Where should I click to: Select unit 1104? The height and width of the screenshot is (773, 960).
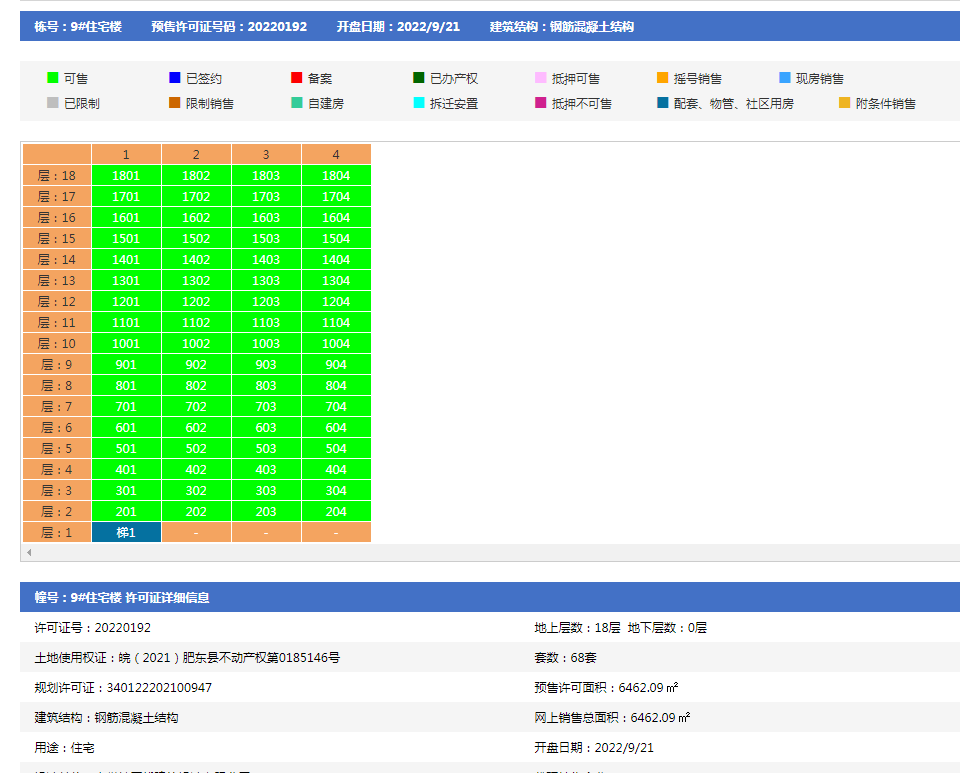click(x=336, y=323)
